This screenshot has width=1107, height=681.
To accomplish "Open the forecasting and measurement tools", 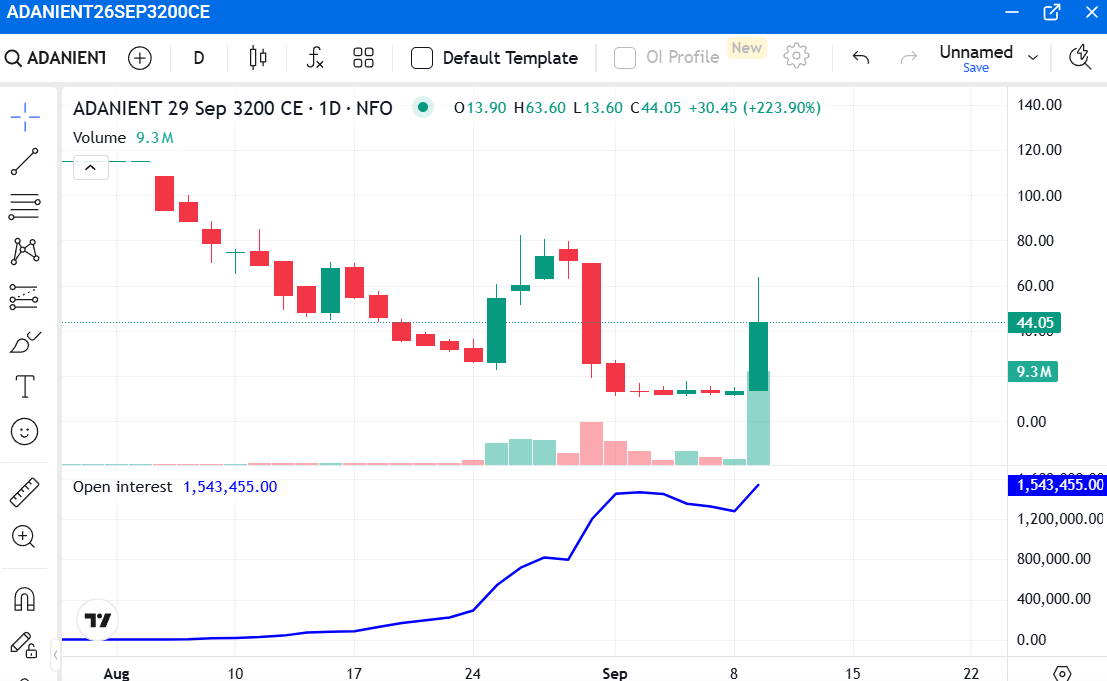I will point(25,297).
